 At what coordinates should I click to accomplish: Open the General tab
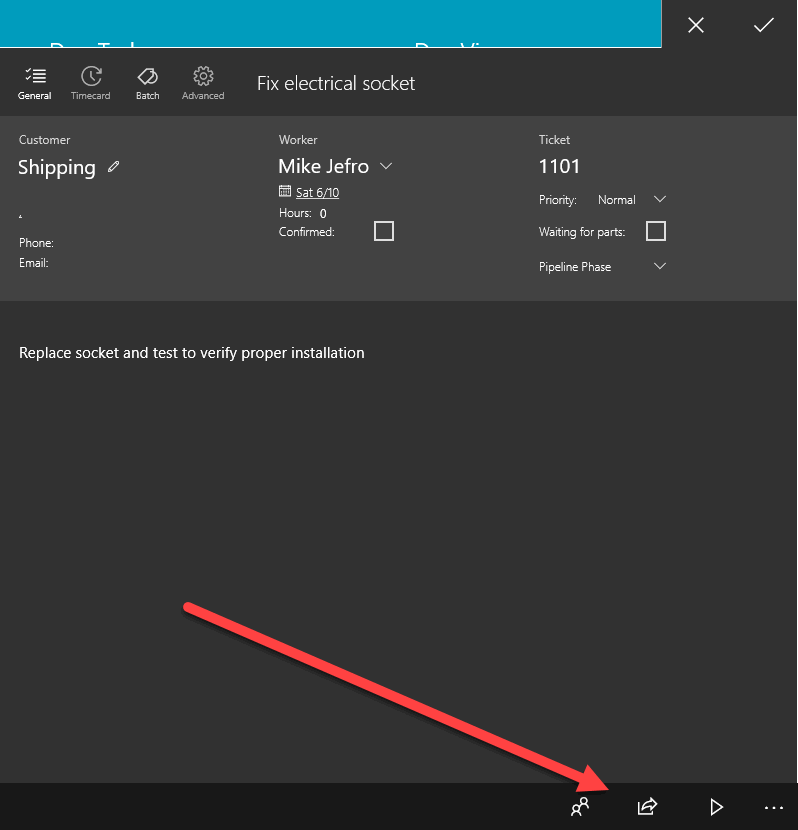34,83
